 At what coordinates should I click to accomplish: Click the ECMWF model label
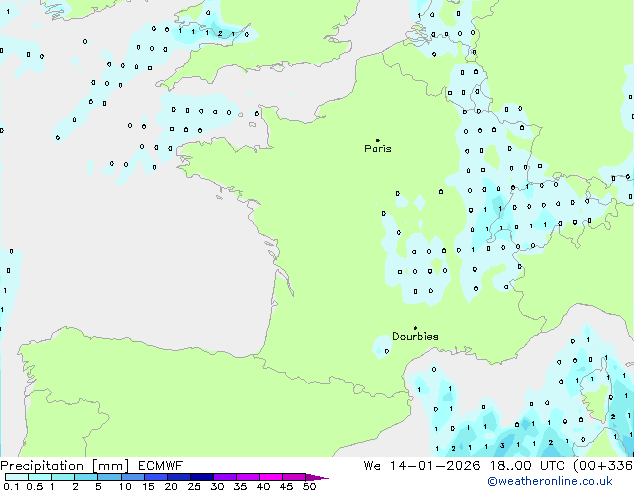click(x=161, y=466)
